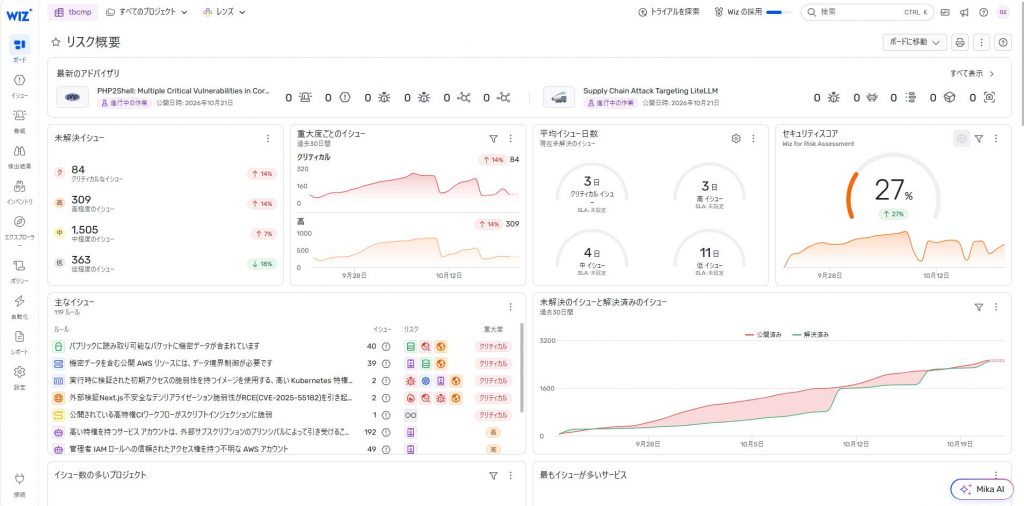
Task: Open rule パブリックに読み取り可能なバケット row
Action: (x=284, y=346)
